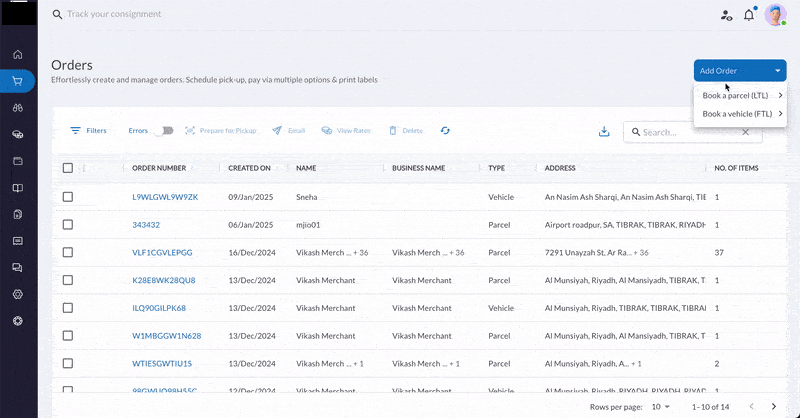Select checkbox for order K28E8WK28QU8
The height and width of the screenshot is (418, 800).
coord(68,280)
